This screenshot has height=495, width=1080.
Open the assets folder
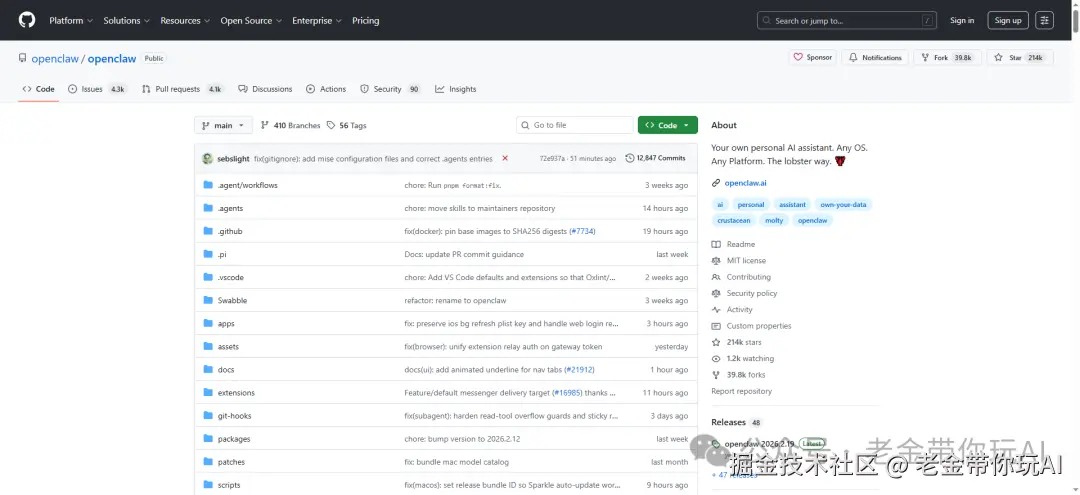(x=228, y=347)
